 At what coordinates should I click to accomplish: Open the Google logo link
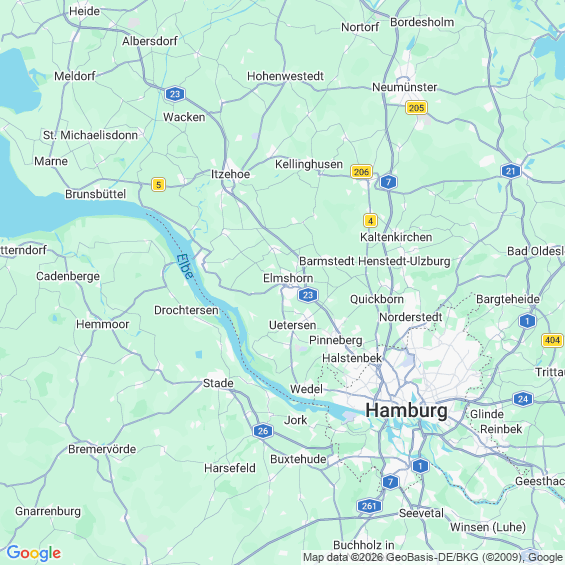click(x=34, y=553)
